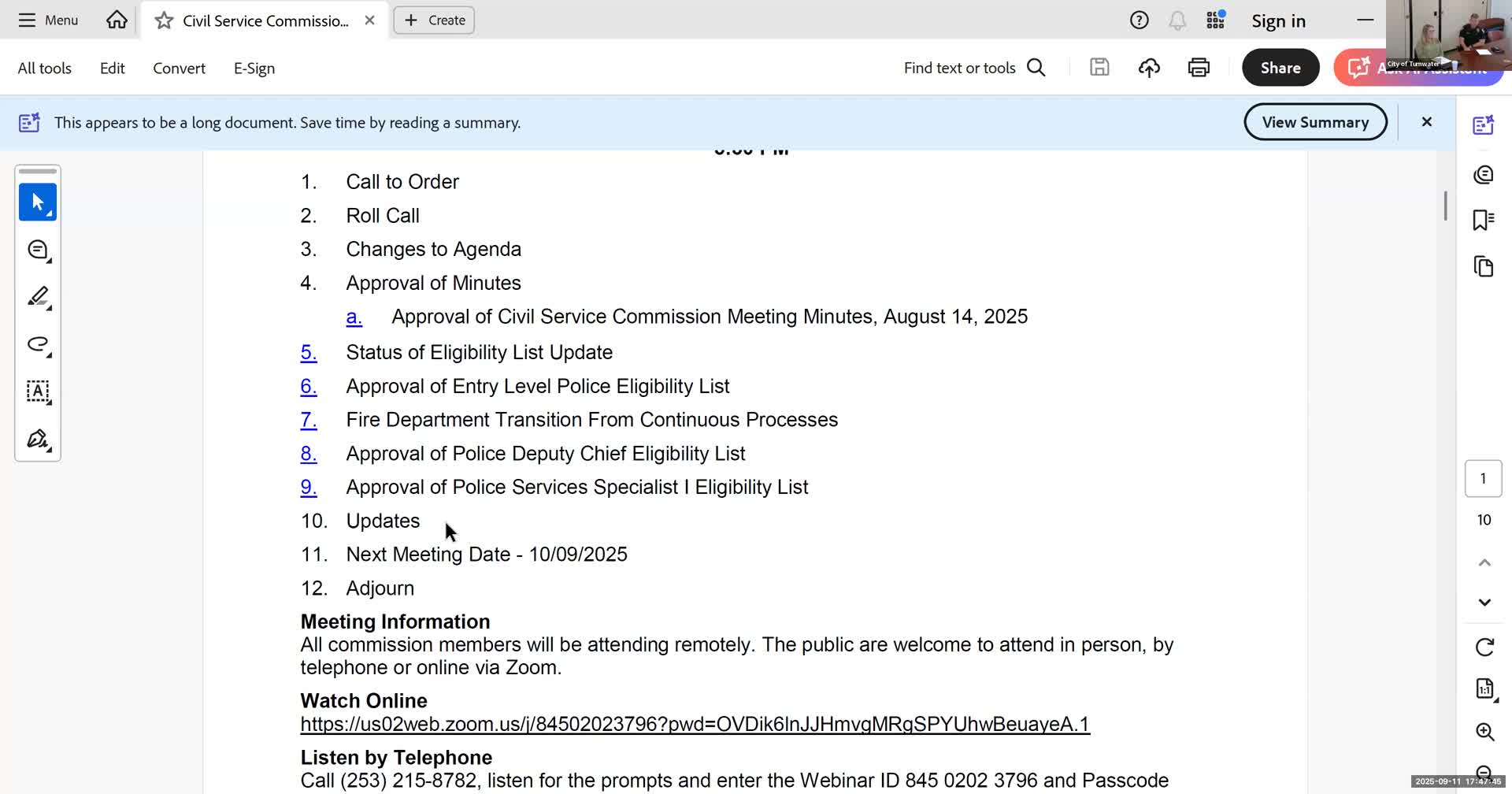The image size is (1512, 794).
Task: Select the arrow Select tool
Action: [38, 202]
